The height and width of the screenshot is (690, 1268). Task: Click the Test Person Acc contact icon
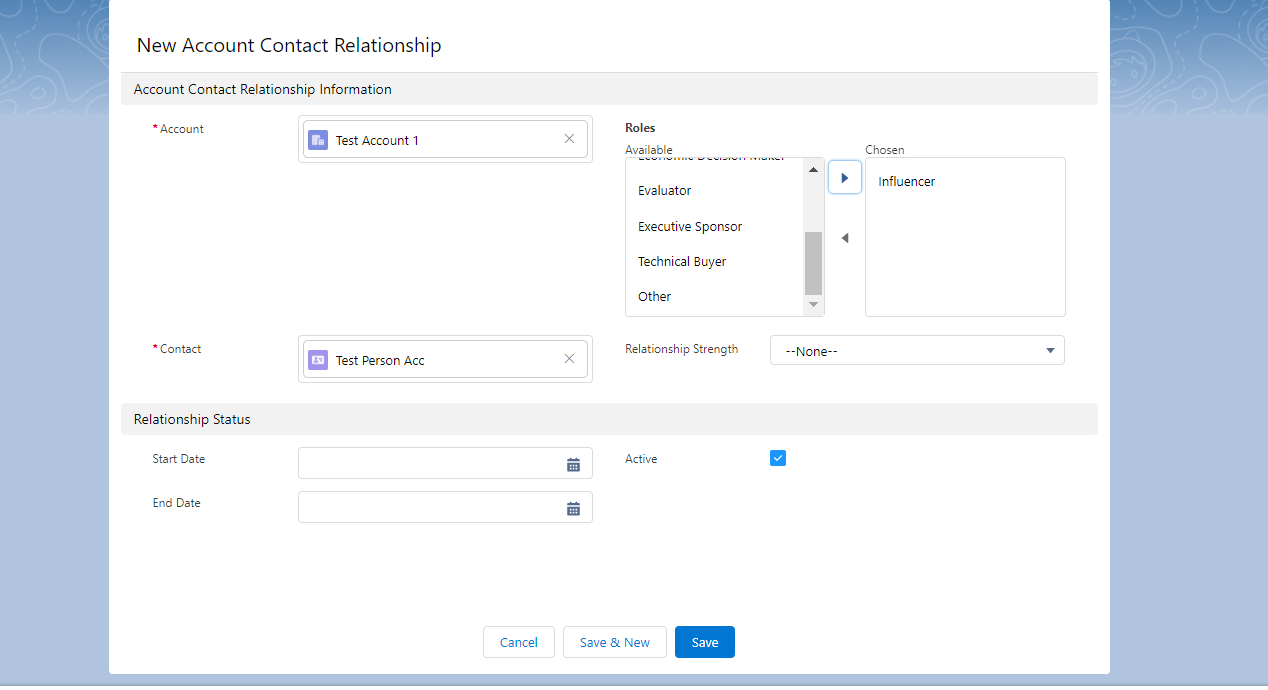point(318,360)
